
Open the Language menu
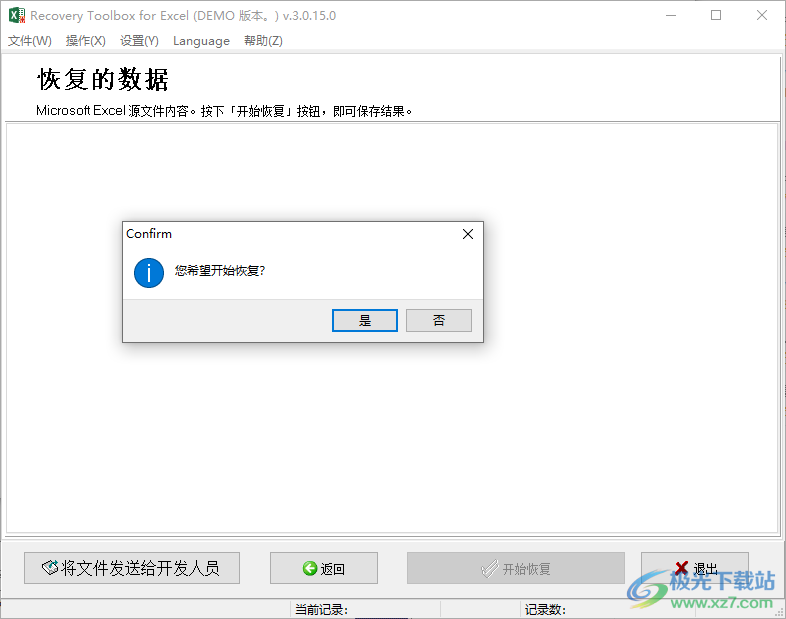coord(201,41)
